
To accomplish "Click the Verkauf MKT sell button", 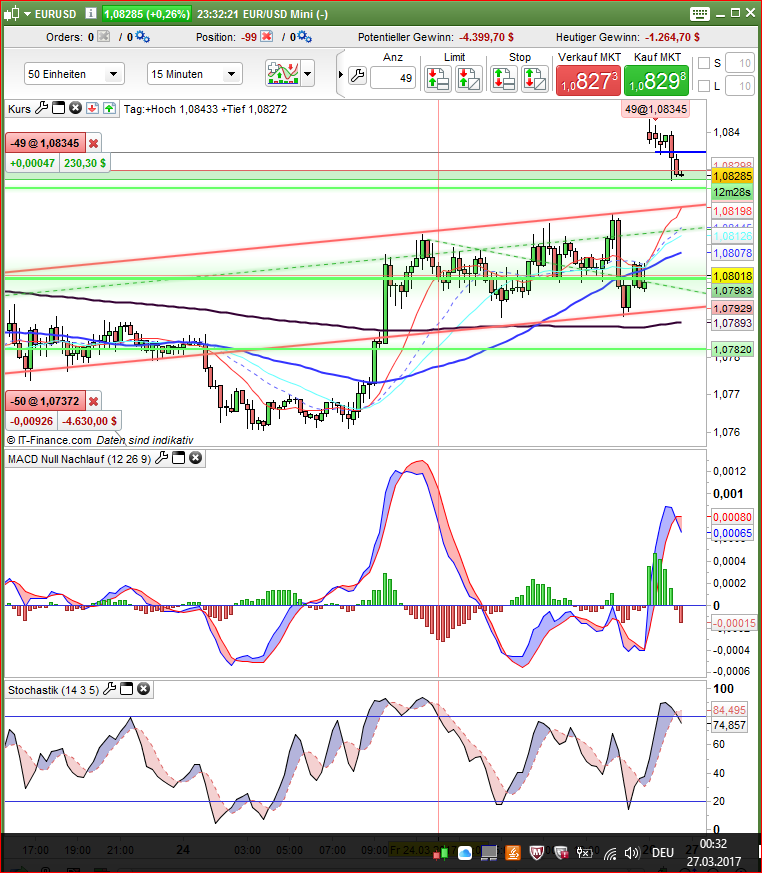I will 588,80.
